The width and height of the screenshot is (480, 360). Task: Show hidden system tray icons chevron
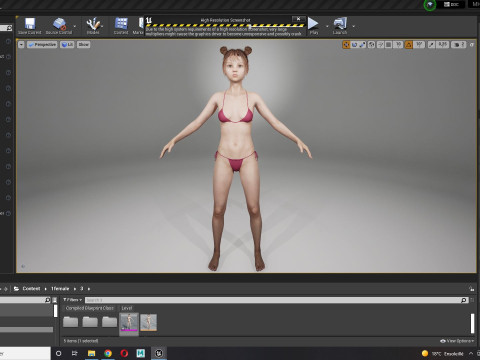(x=471, y=354)
